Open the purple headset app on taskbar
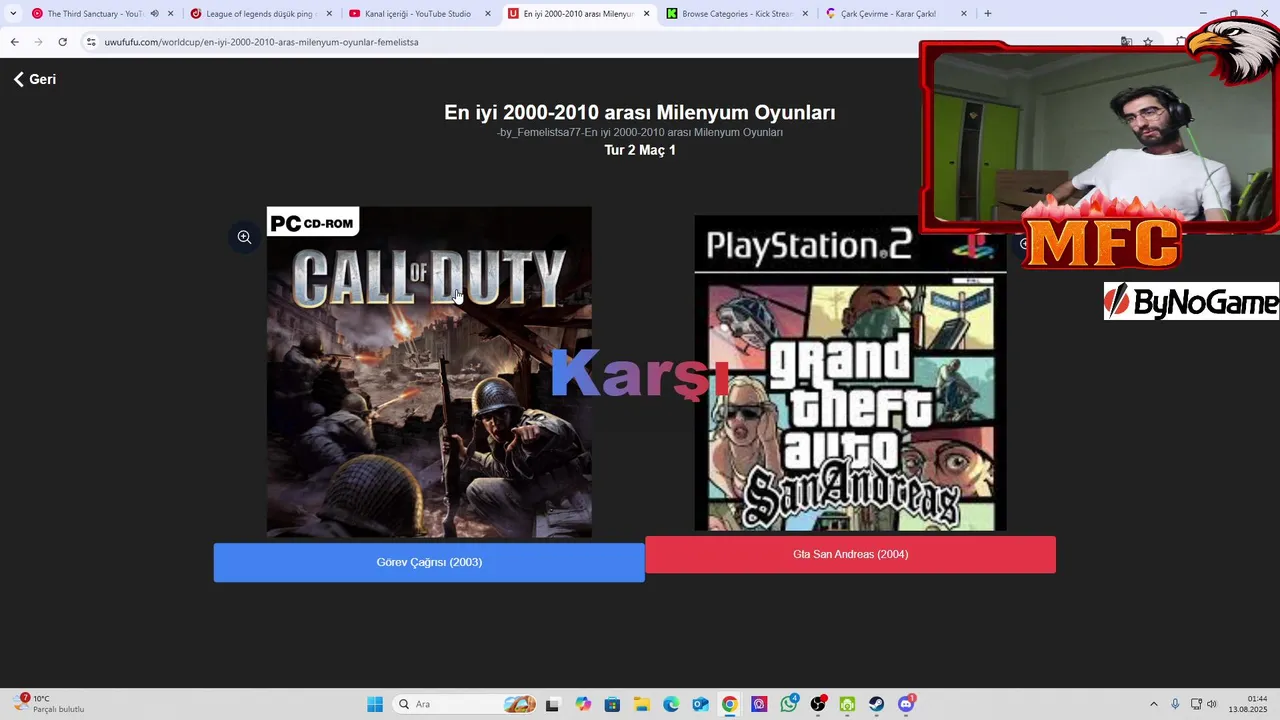This screenshot has height=720, width=1280. (759, 704)
